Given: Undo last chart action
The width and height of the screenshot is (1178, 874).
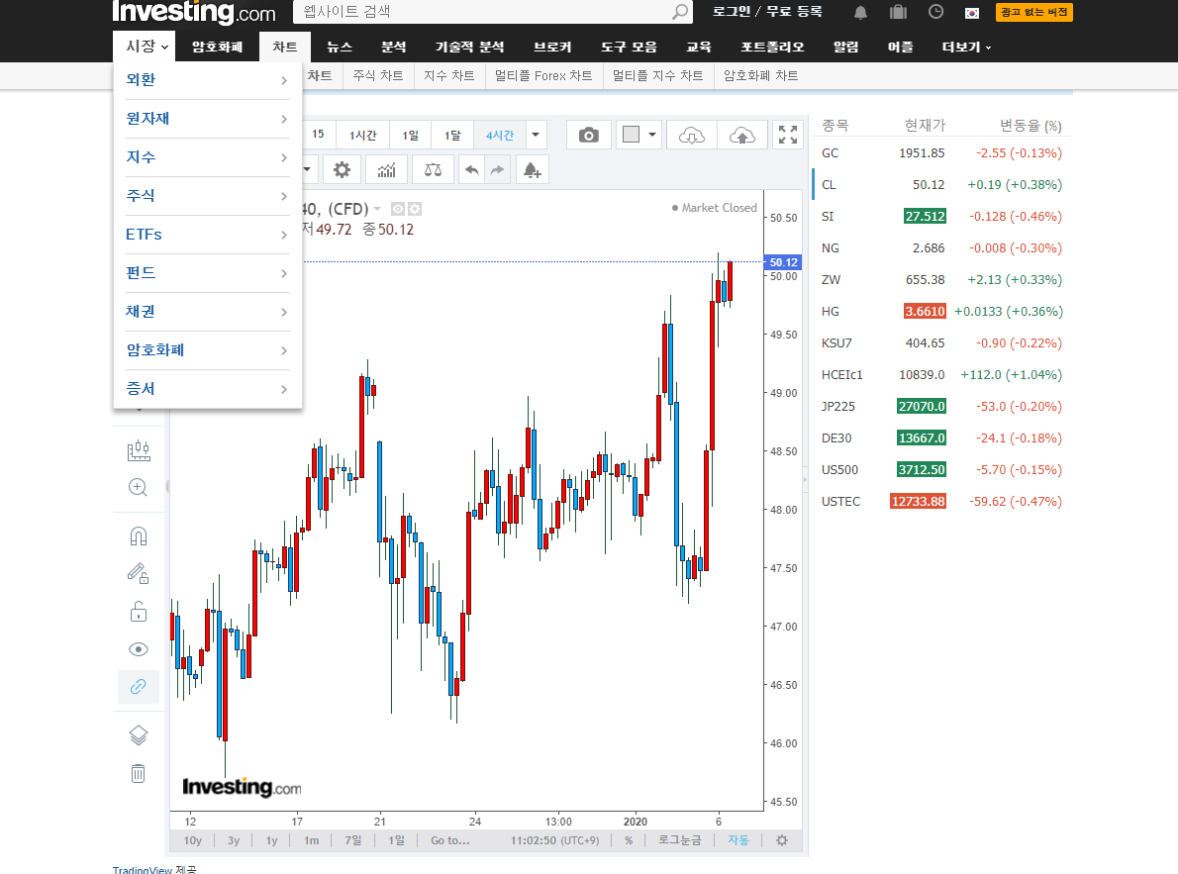Looking at the screenshot, I should point(471,170).
